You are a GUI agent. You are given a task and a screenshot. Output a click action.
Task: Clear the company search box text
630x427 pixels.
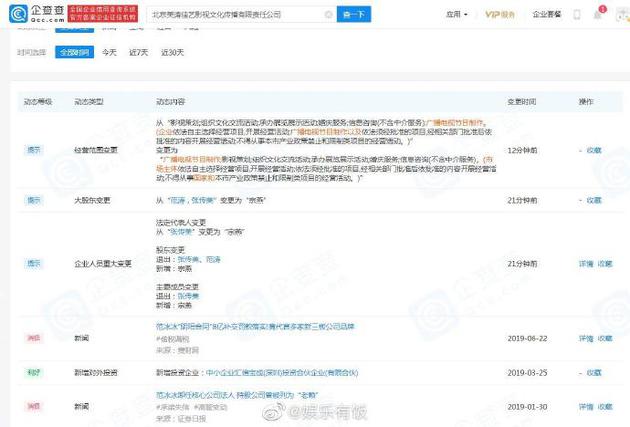(328, 14)
